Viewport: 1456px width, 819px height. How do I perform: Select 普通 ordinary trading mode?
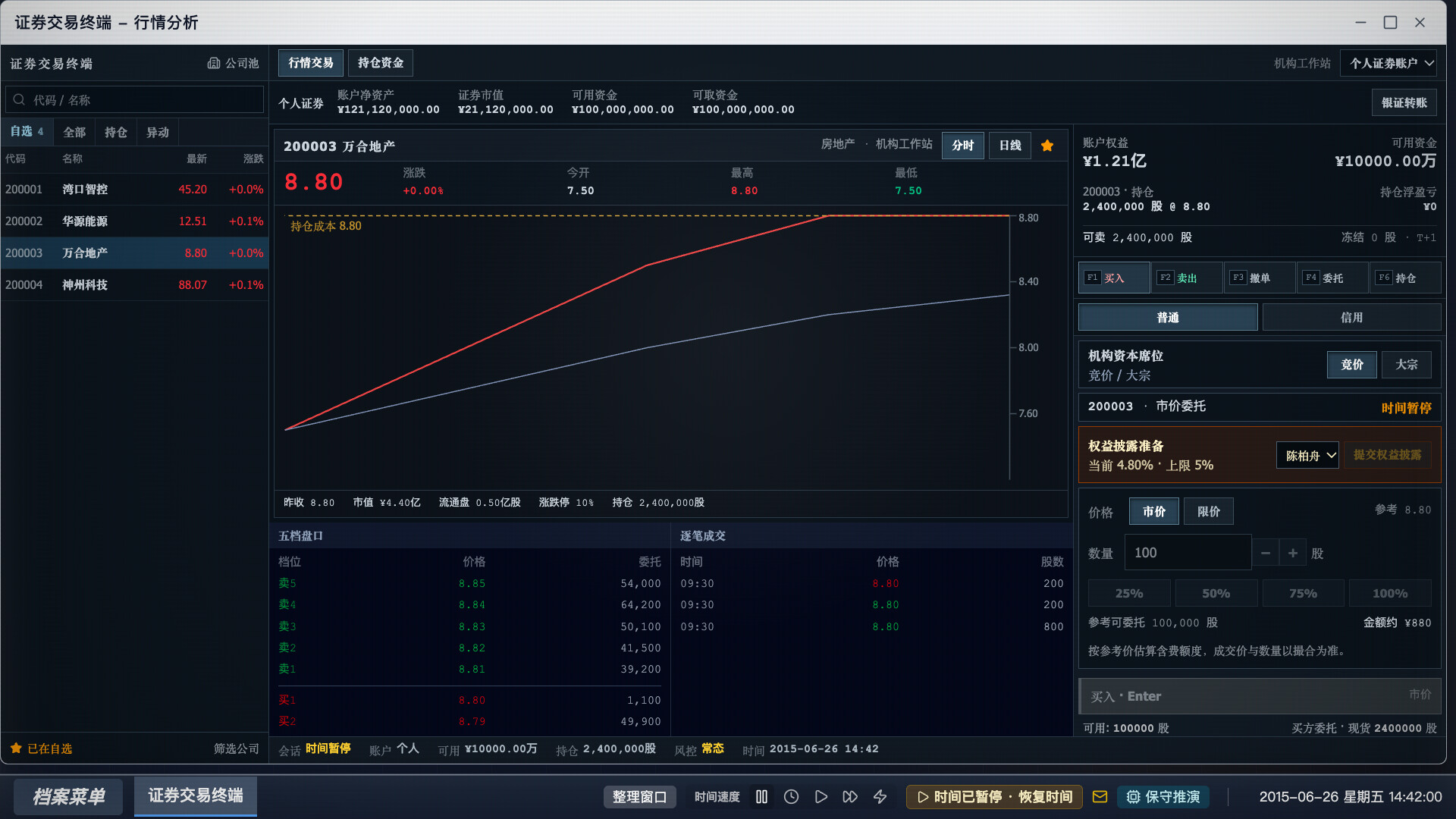click(x=1168, y=317)
